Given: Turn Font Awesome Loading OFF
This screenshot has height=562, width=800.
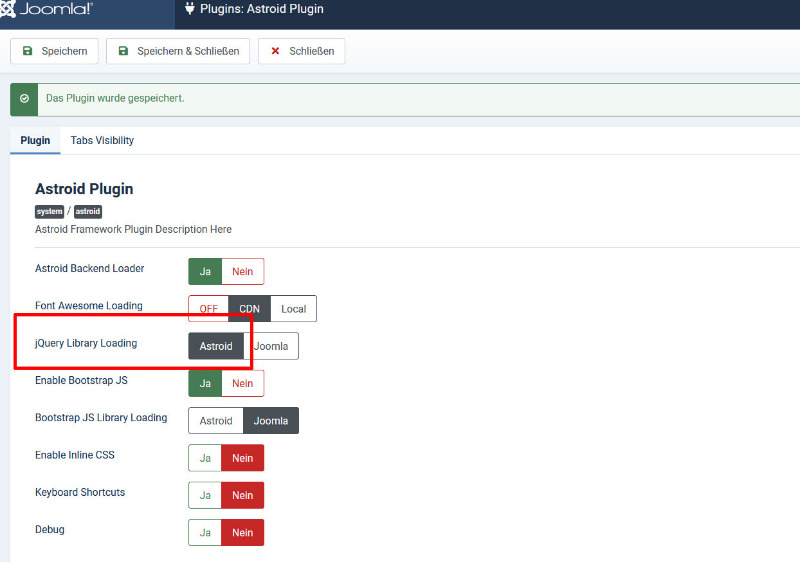Looking at the screenshot, I should point(208,309).
